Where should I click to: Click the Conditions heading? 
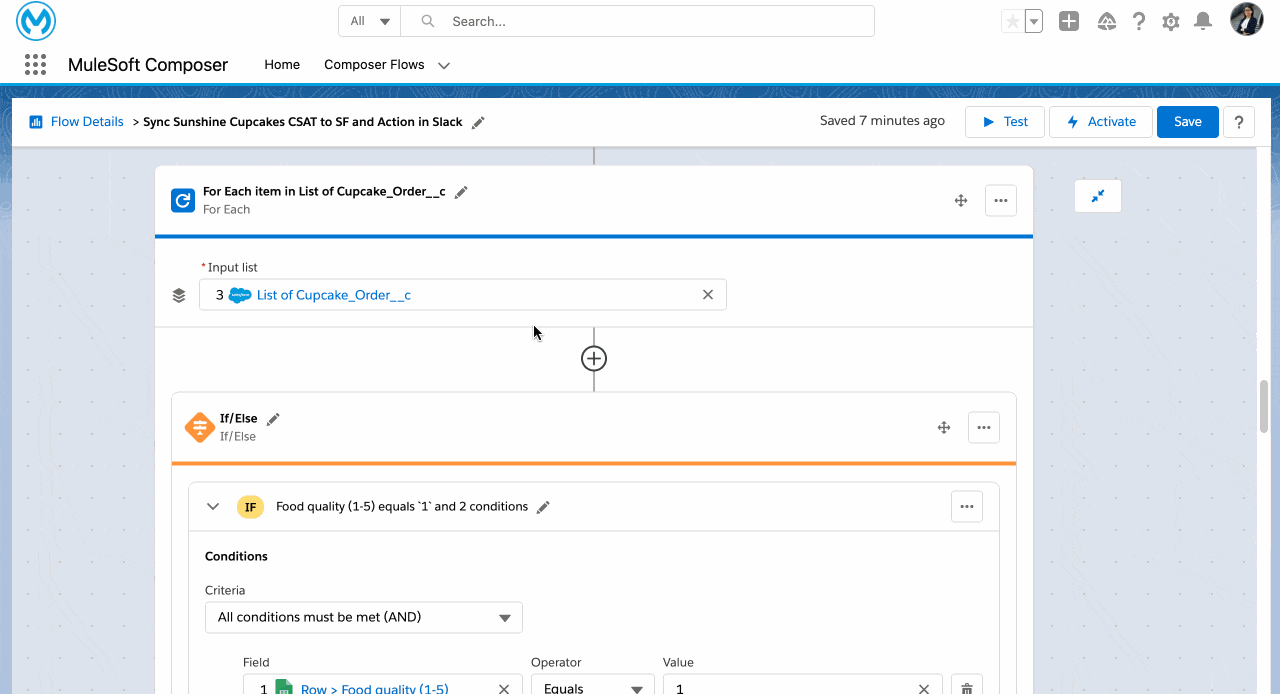point(236,556)
